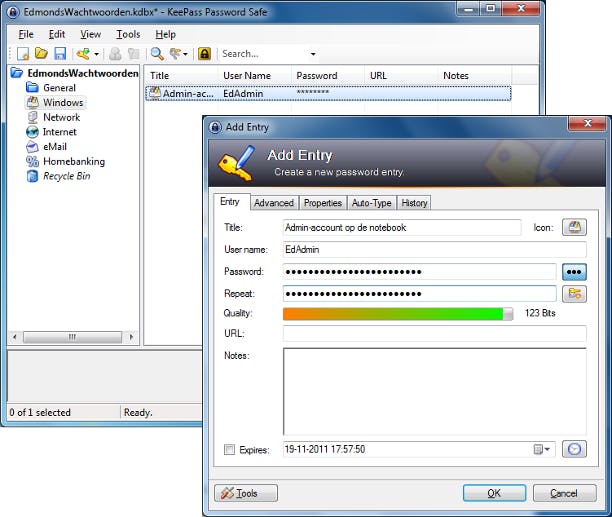Click the group tree scroll-right arrow
The width and height of the screenshot is (612, 517).
coord(131,337)
